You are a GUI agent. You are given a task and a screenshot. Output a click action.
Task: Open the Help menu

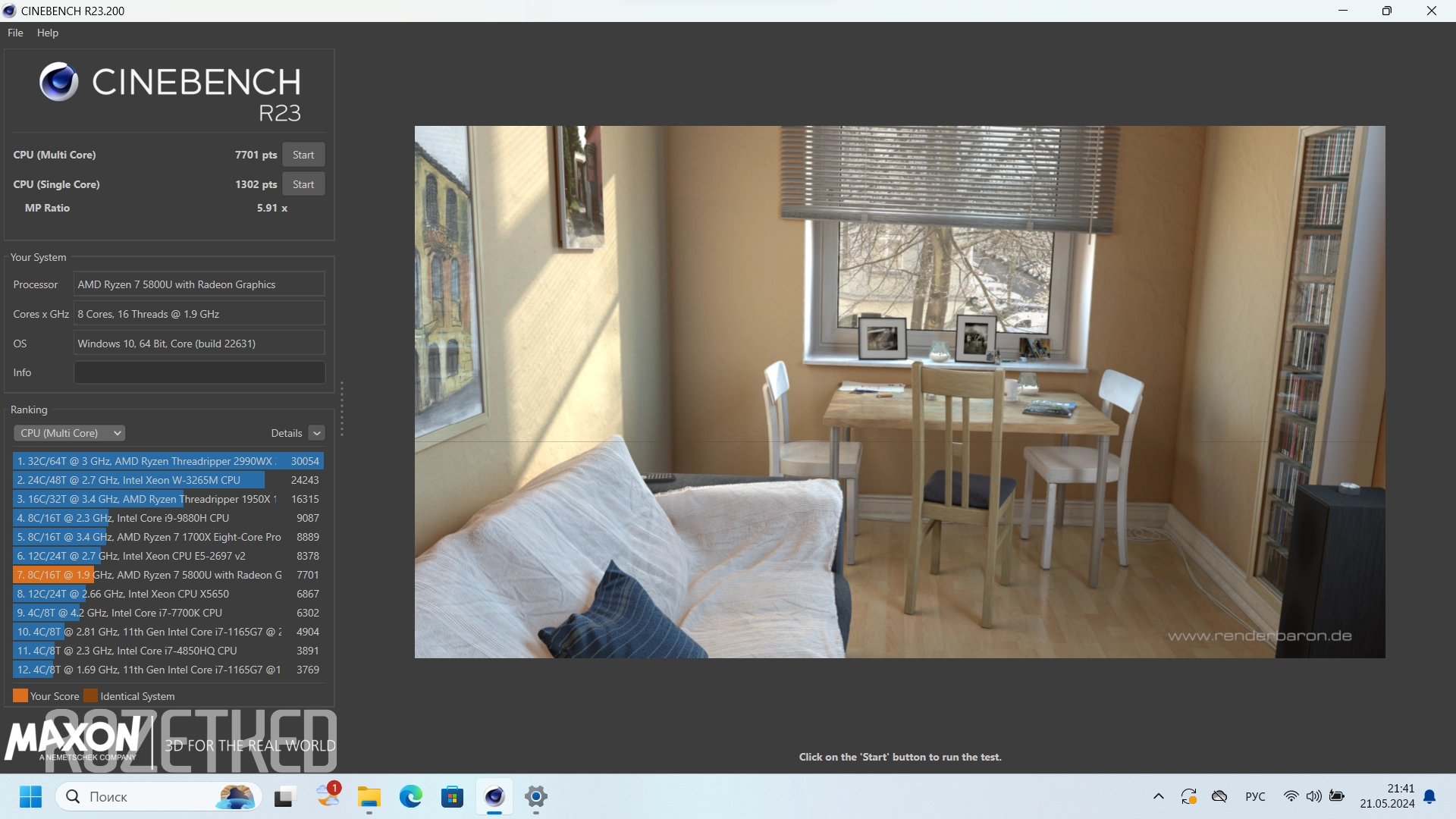[48, 33]
